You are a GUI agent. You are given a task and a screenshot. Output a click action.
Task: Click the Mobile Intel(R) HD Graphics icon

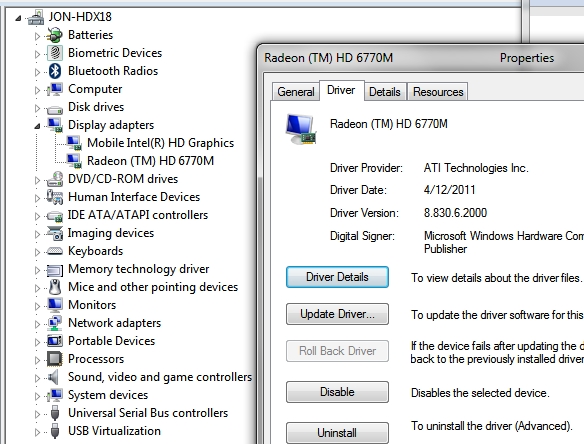(x=74, y=143)
